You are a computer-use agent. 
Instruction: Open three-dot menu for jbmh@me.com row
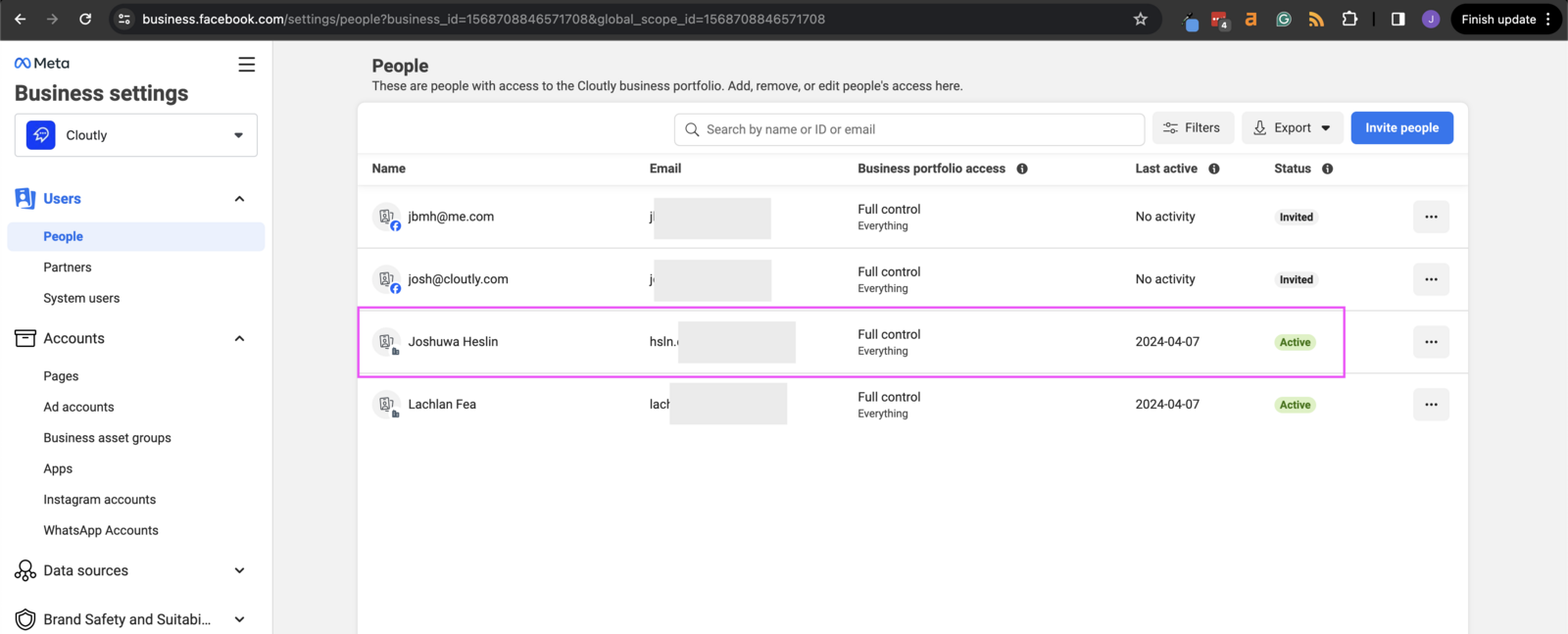[1431, 217]
